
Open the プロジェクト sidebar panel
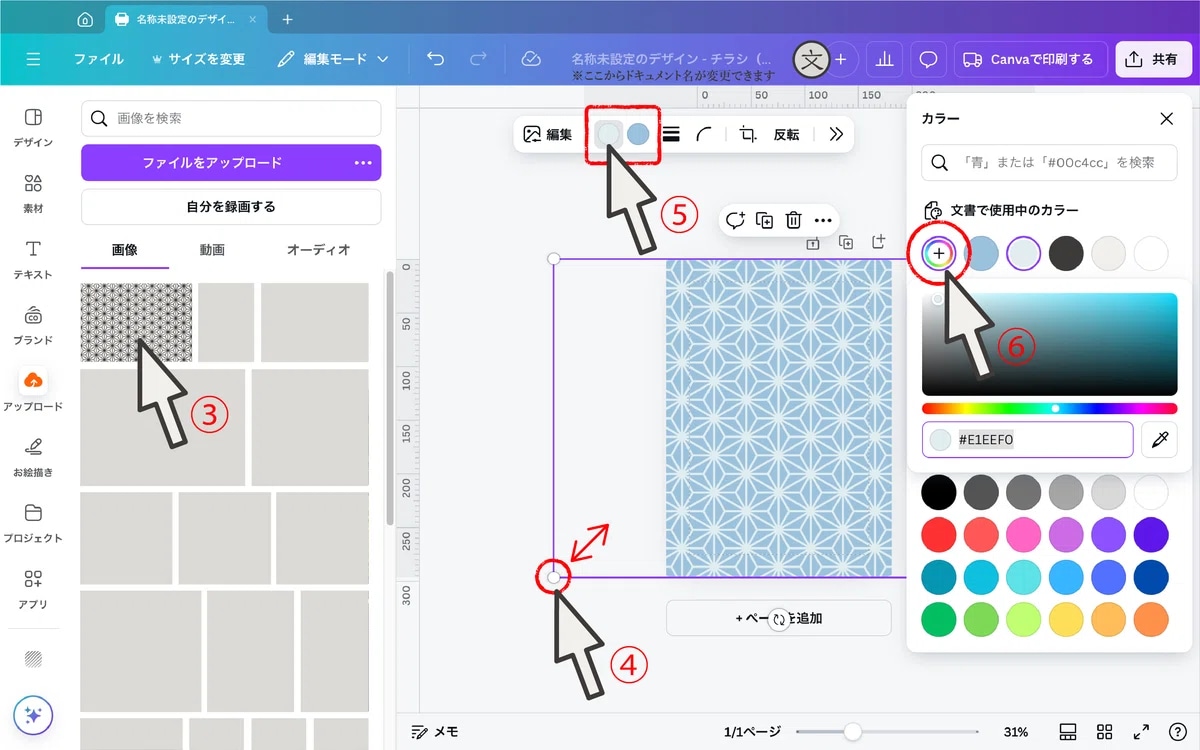pyautogui.click(x=33, y=523)
